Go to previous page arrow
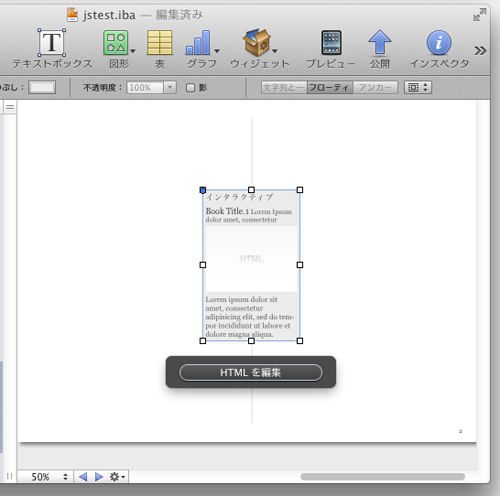 click(x=83, y=477)
